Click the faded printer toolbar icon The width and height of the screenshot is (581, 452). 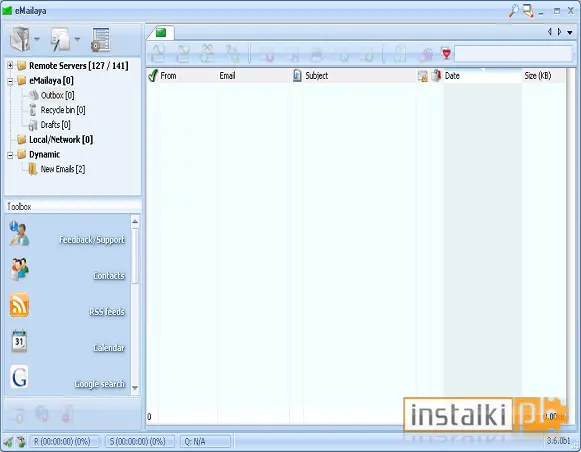coord(317,55)
